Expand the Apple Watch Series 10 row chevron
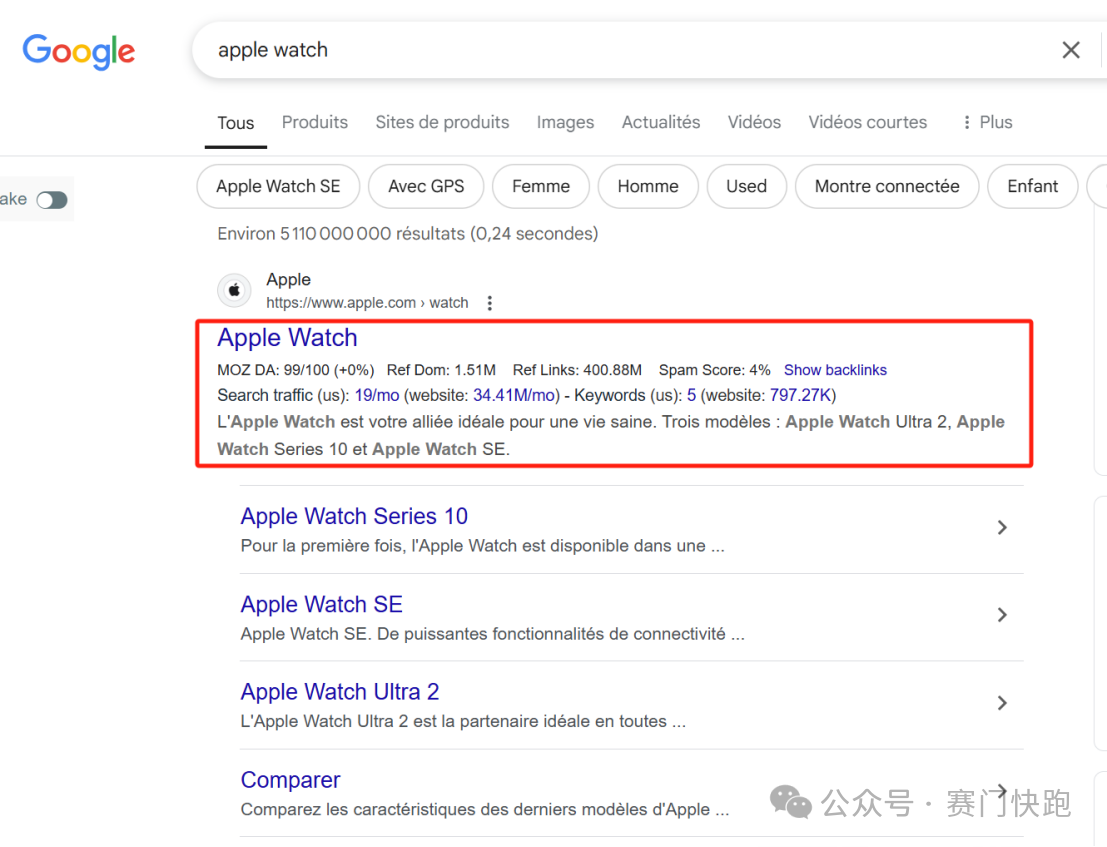Viewport: 1107px width, 847px height. point(1002,527)
